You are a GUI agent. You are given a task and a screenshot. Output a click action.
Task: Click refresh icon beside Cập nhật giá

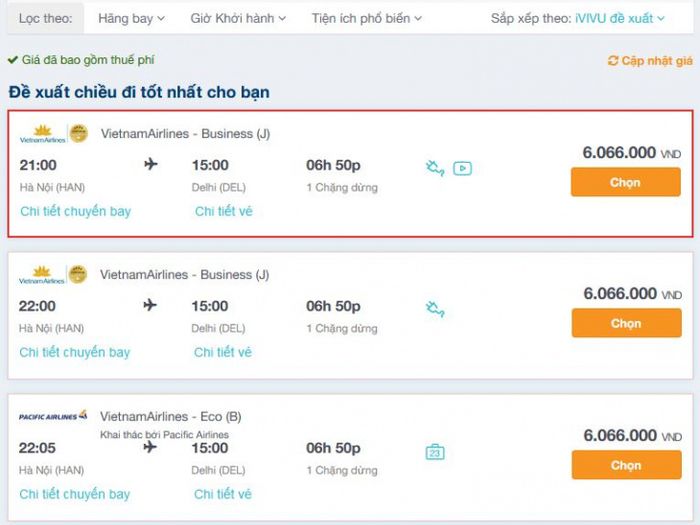[613, 60]
